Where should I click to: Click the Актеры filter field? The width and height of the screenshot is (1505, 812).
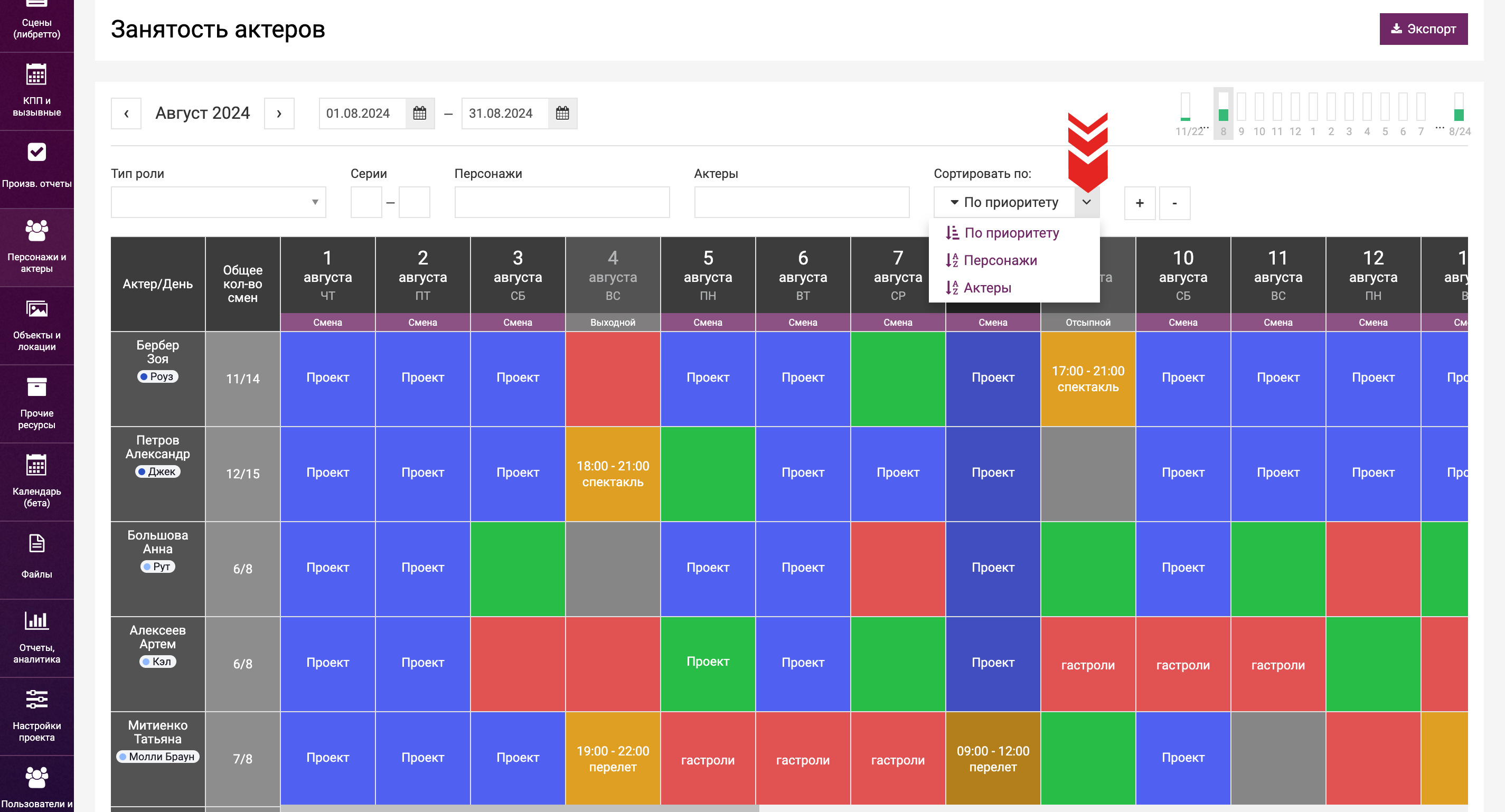click(x=802, y=202)
